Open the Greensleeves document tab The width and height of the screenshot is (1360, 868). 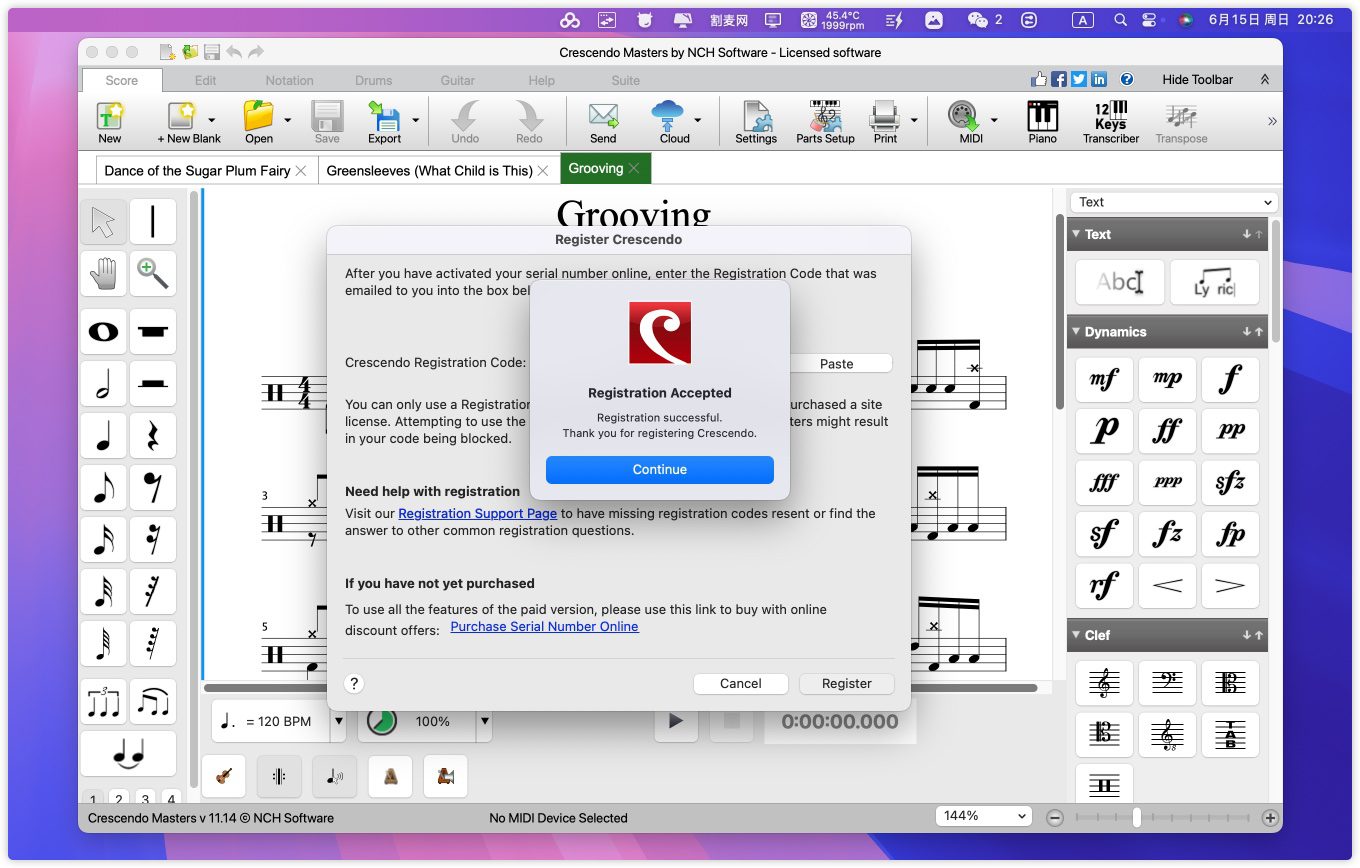click(x=429, y=170)
